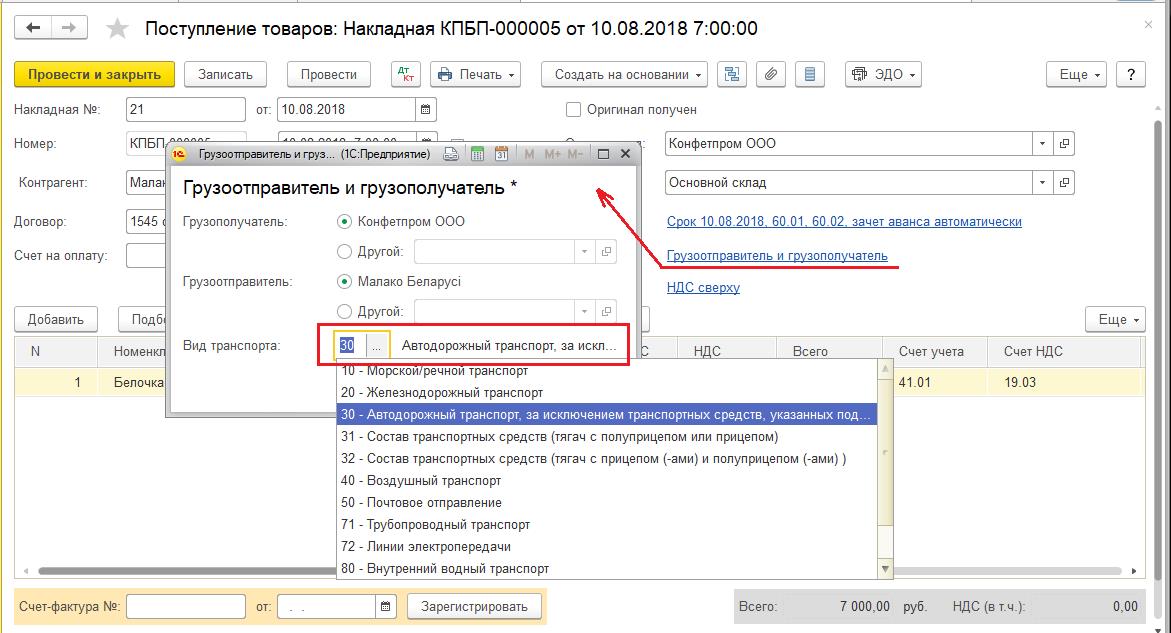Open calendar for Счет-фактура date
Viewport: 1171px width, 633px height.
click(x=385, y=606)
